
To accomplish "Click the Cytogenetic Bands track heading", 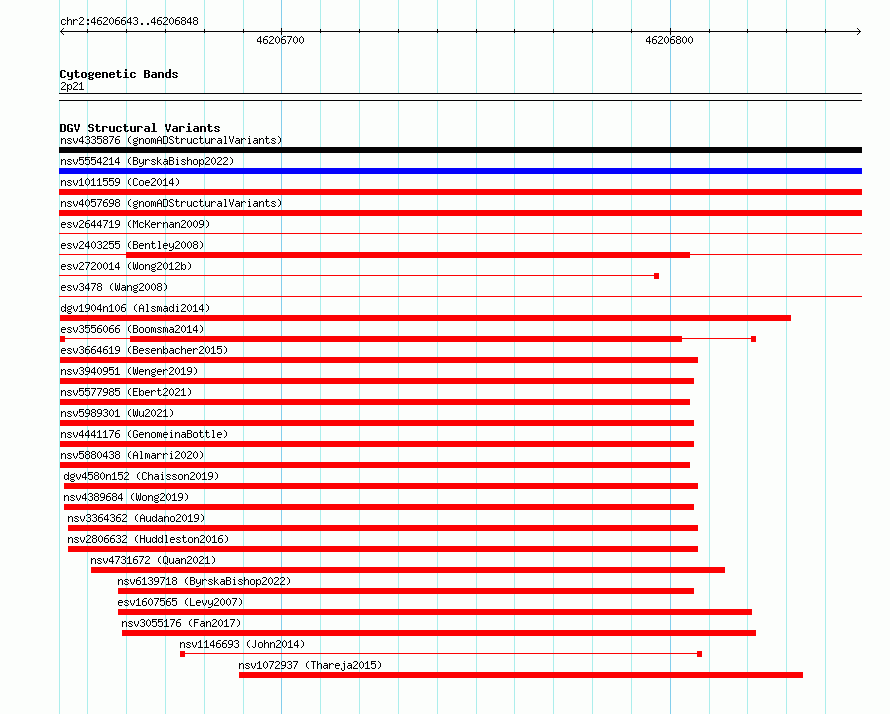I will point(119,74).
